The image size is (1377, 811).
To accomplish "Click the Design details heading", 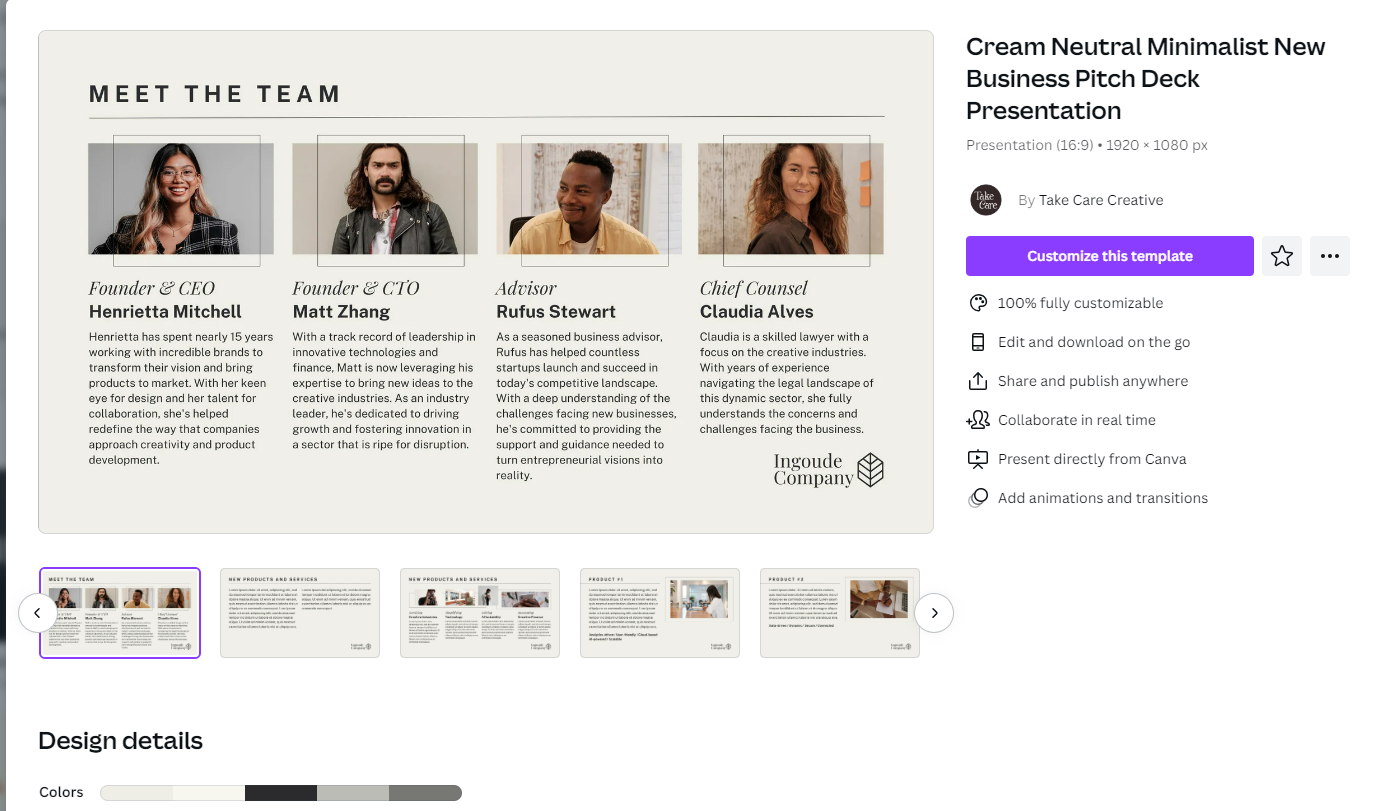I will [120, 741].
